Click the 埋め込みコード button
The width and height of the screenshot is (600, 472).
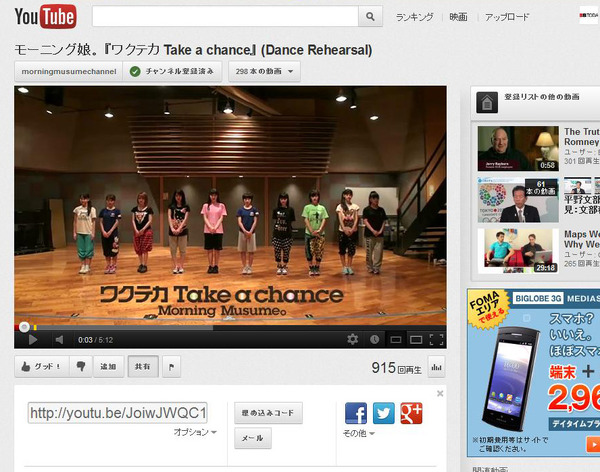point(268,413)
